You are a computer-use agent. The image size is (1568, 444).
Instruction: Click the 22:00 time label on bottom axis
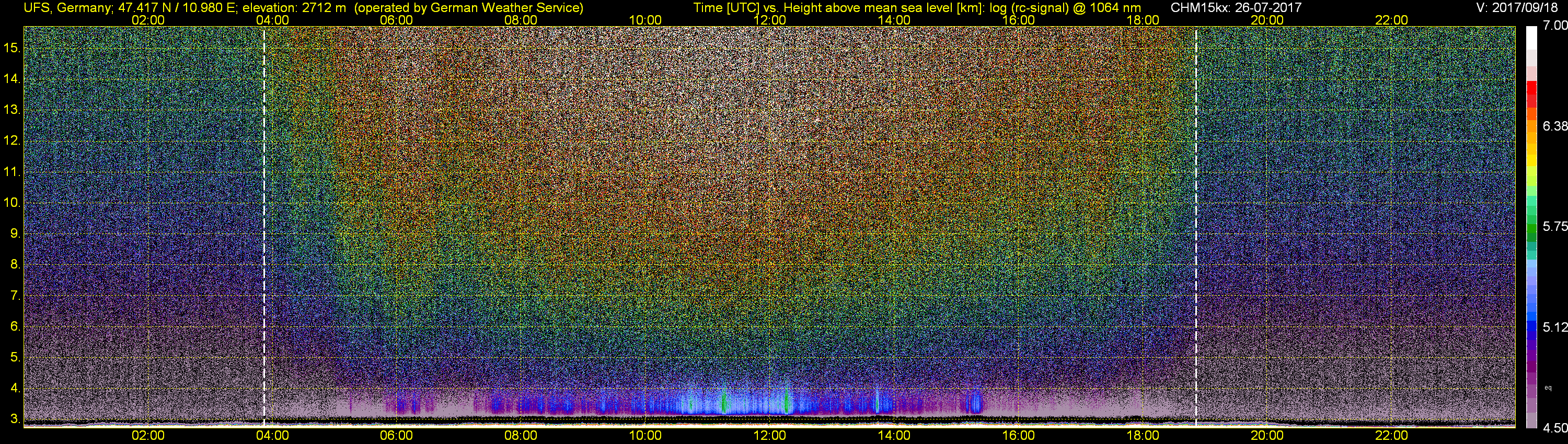click(x=1391, y=436)
